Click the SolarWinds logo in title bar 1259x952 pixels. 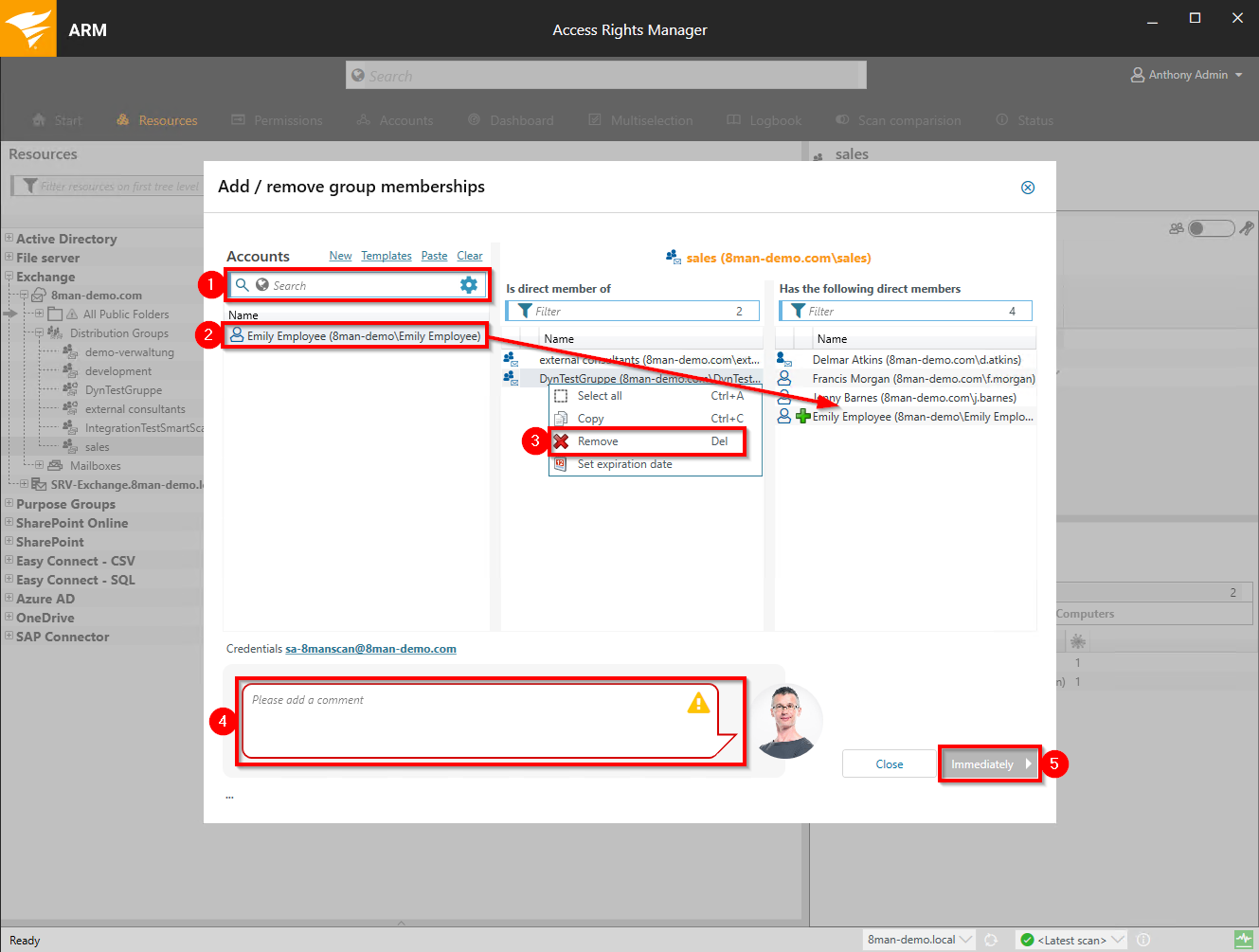tap(27, 28)
